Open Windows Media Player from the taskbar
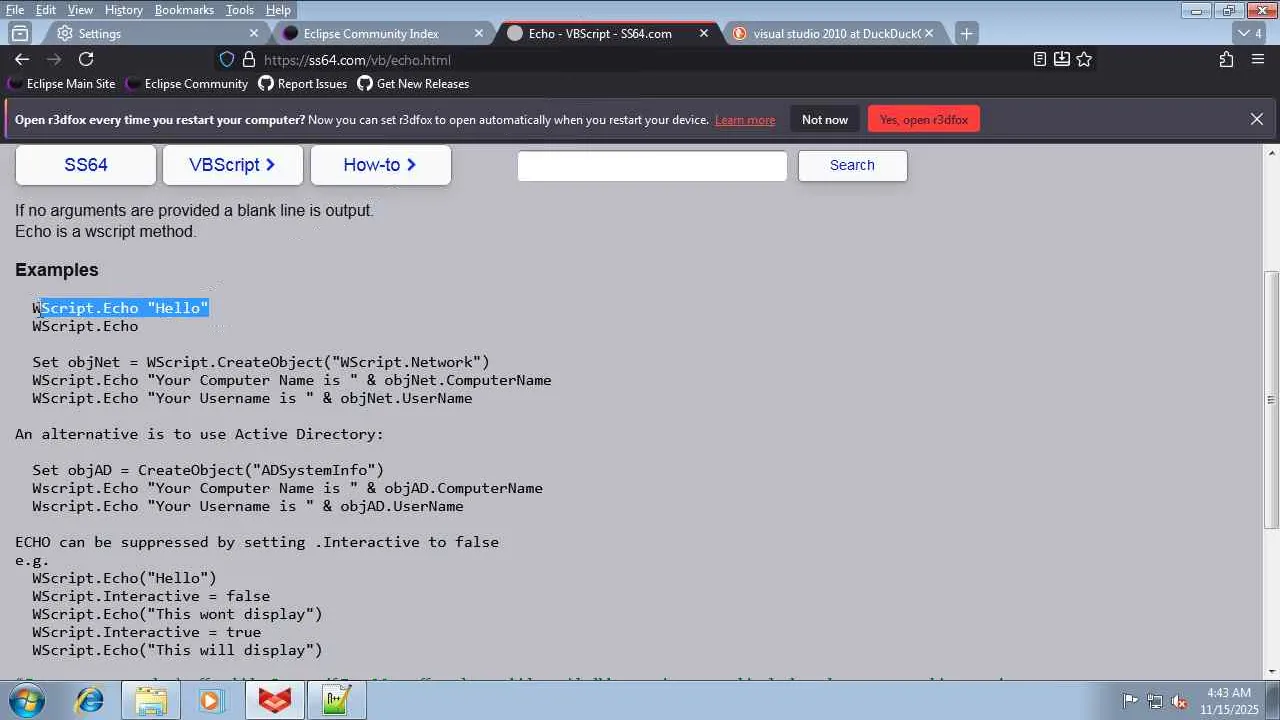1280x720 pixels. click(211, 700)
